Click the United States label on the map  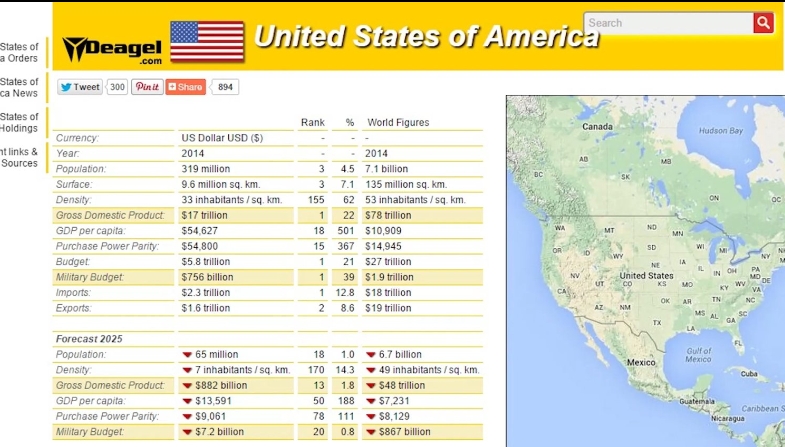[x=646, y=275]
